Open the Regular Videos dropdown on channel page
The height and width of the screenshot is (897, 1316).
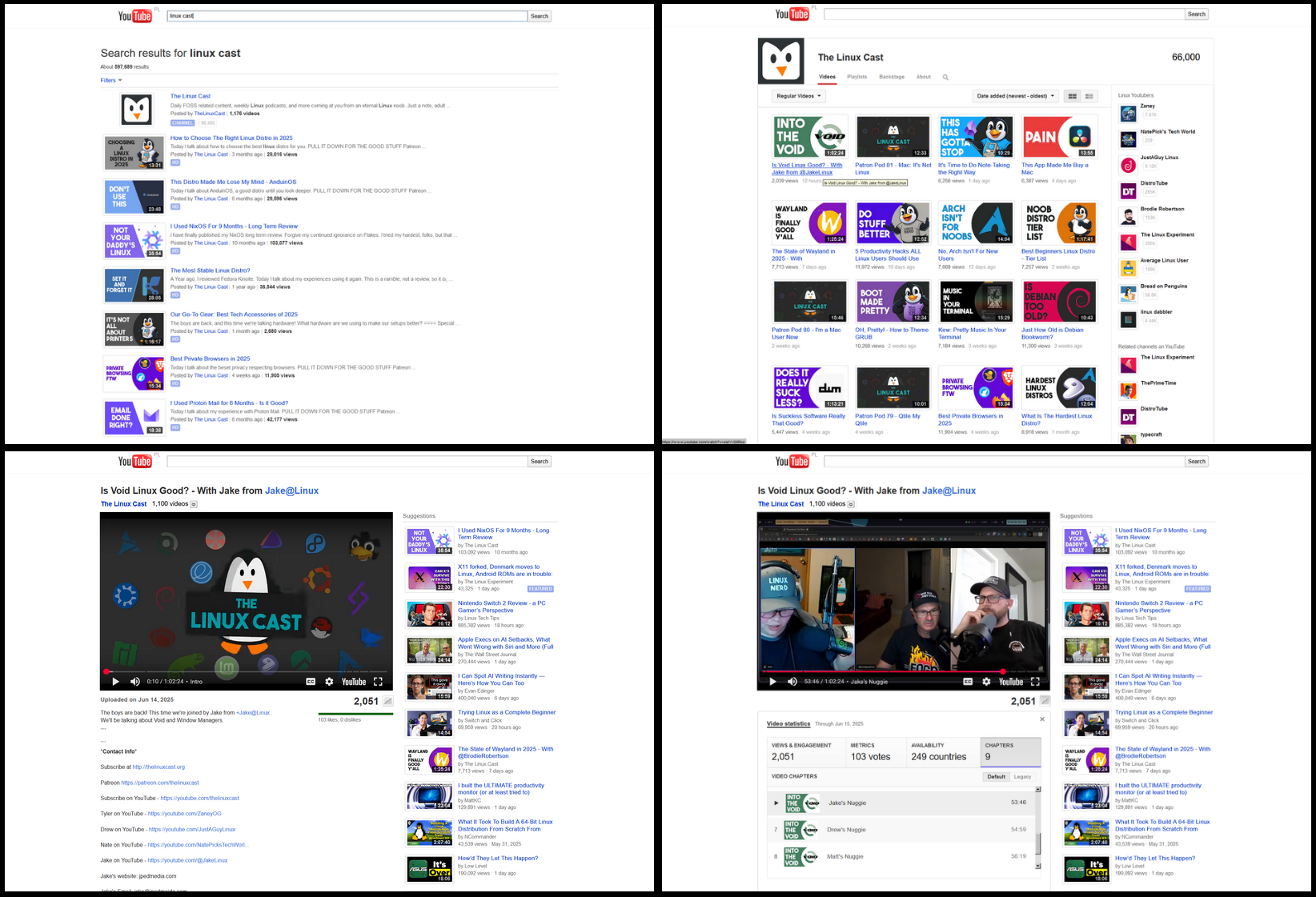coord(798,96)
